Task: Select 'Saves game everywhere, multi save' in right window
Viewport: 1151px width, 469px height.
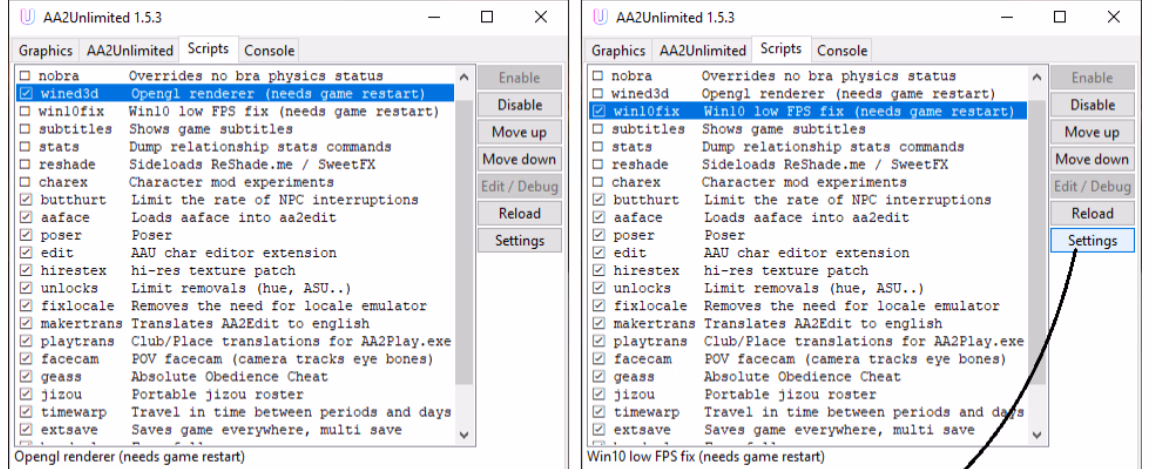Action: [x=807, y=430]
